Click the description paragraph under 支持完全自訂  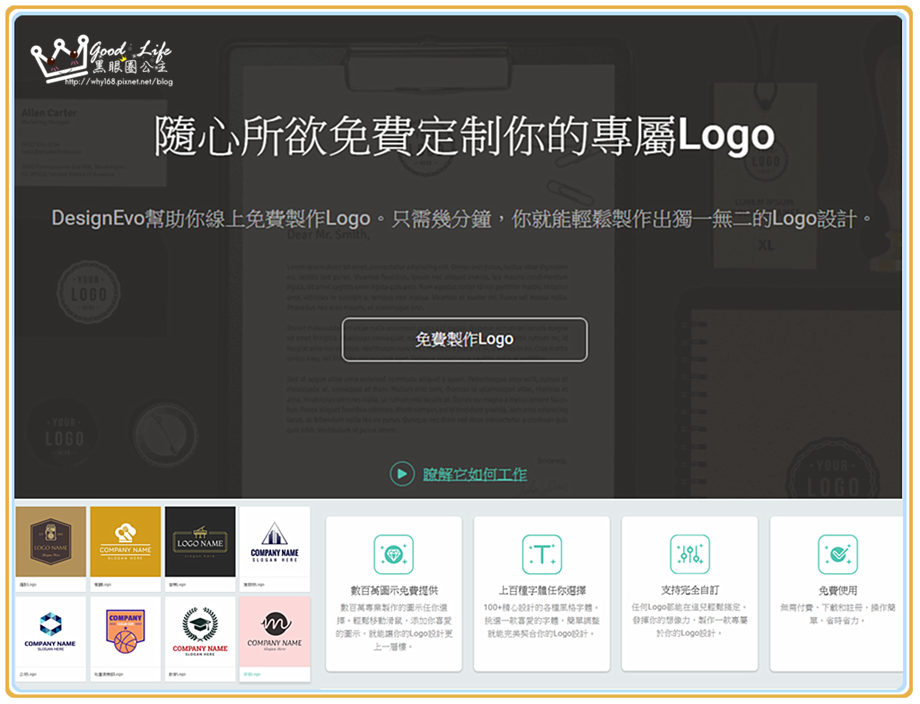pos(690,621)
